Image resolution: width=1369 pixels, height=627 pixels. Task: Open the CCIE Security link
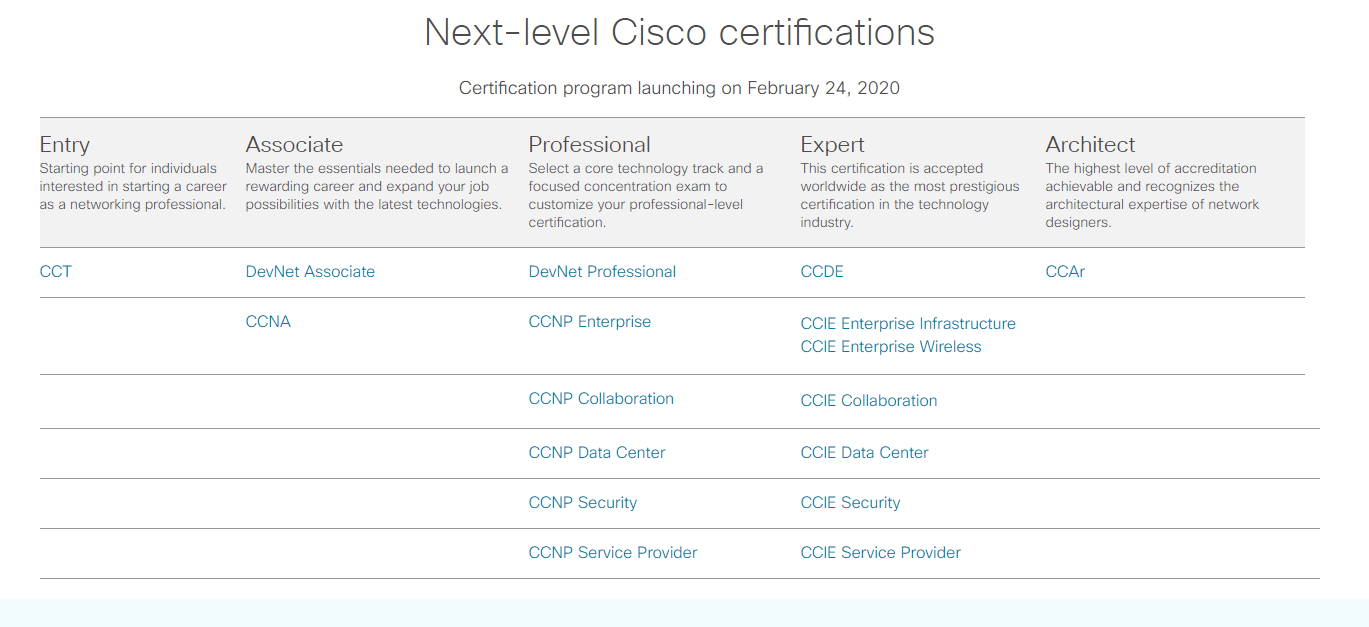[851, 503]
